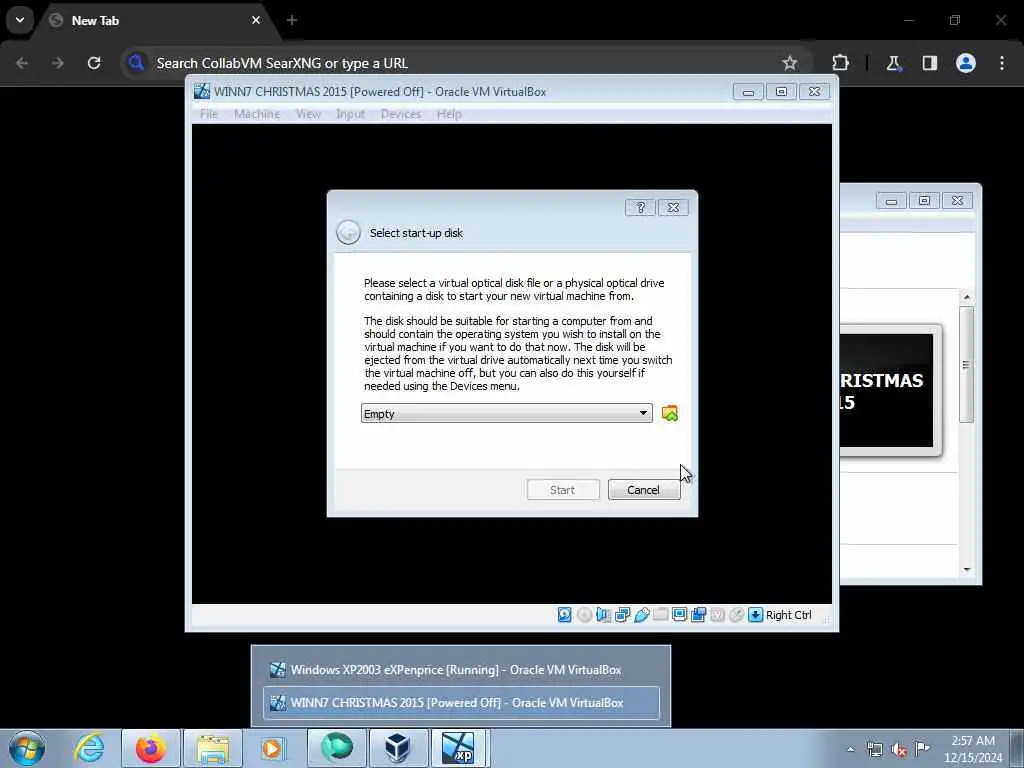Open the Chrome tab search chevron
The image size is (1024, 768).
click(20, 20)
